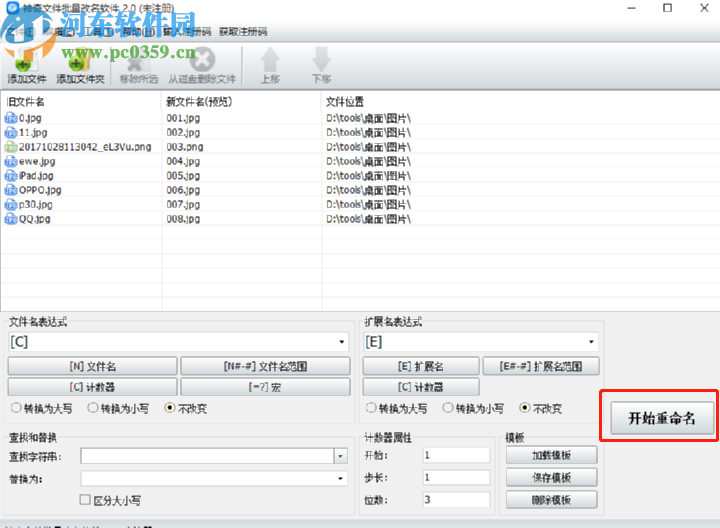Expand the 文件名表达式 [C] dropdown arrow
The height and width of the screenshot is (528, 720).
(341, 342)
